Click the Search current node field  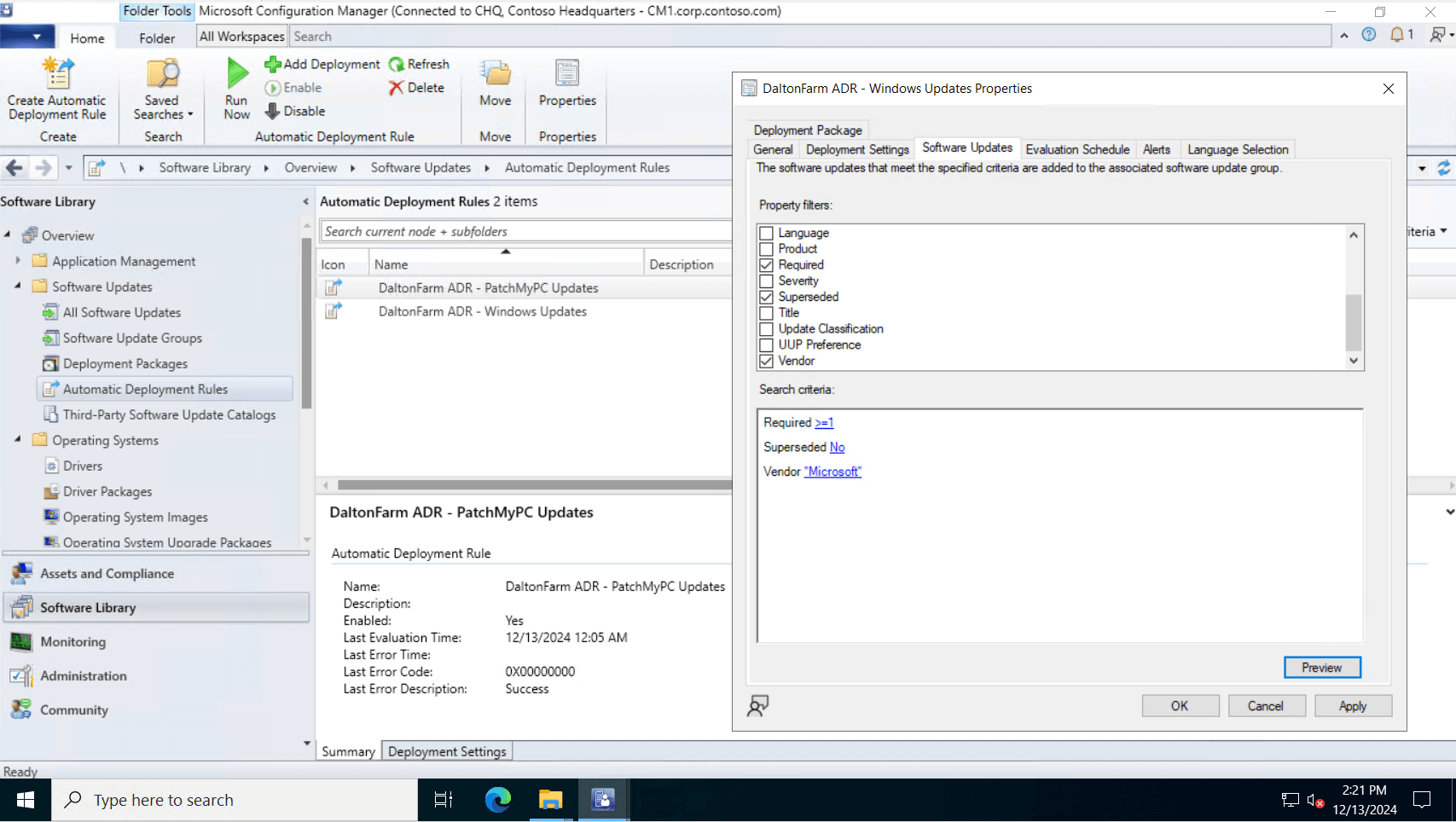526,231
